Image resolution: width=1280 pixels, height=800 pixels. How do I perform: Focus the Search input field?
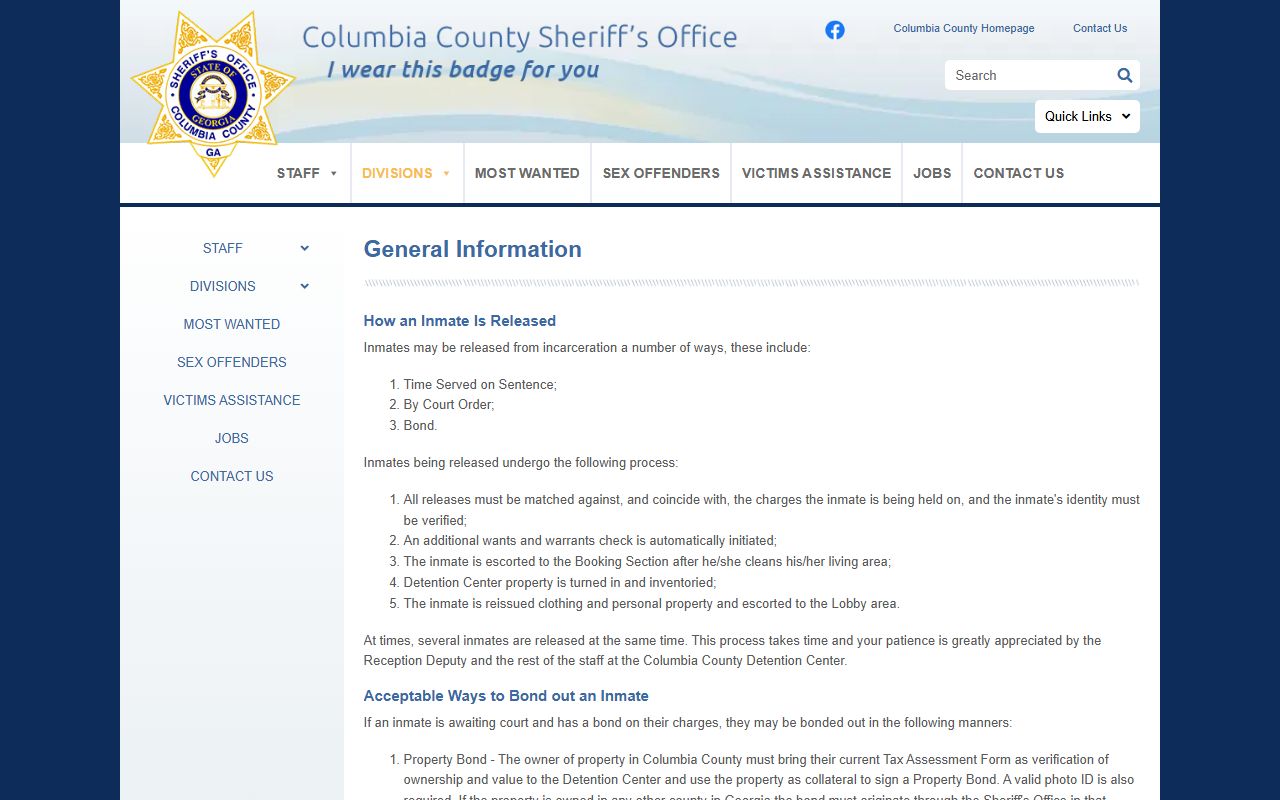(1030, 75)
